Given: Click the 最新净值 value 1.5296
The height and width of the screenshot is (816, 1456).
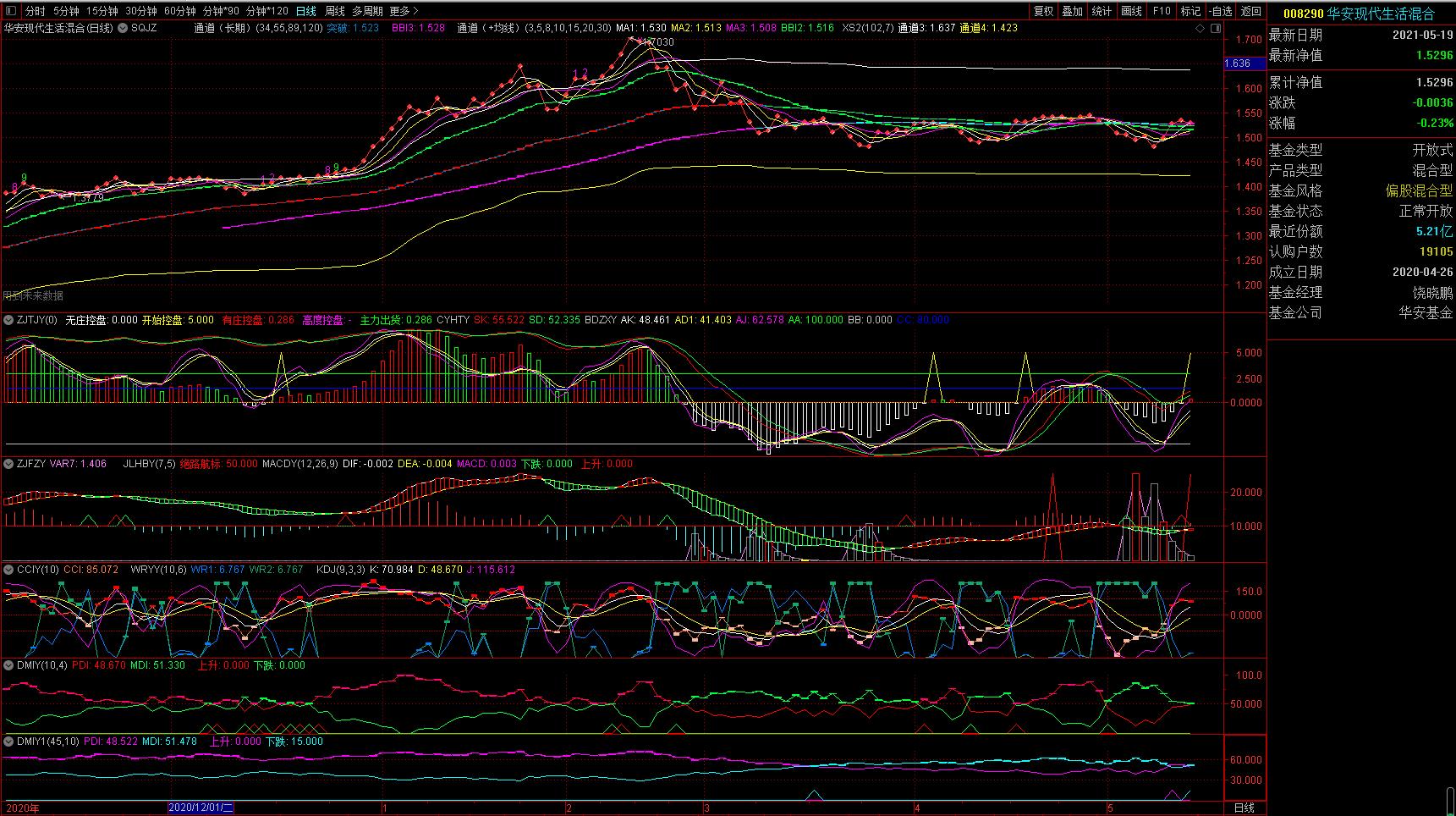Looking at the screenshot, I should click(1435, 56).
